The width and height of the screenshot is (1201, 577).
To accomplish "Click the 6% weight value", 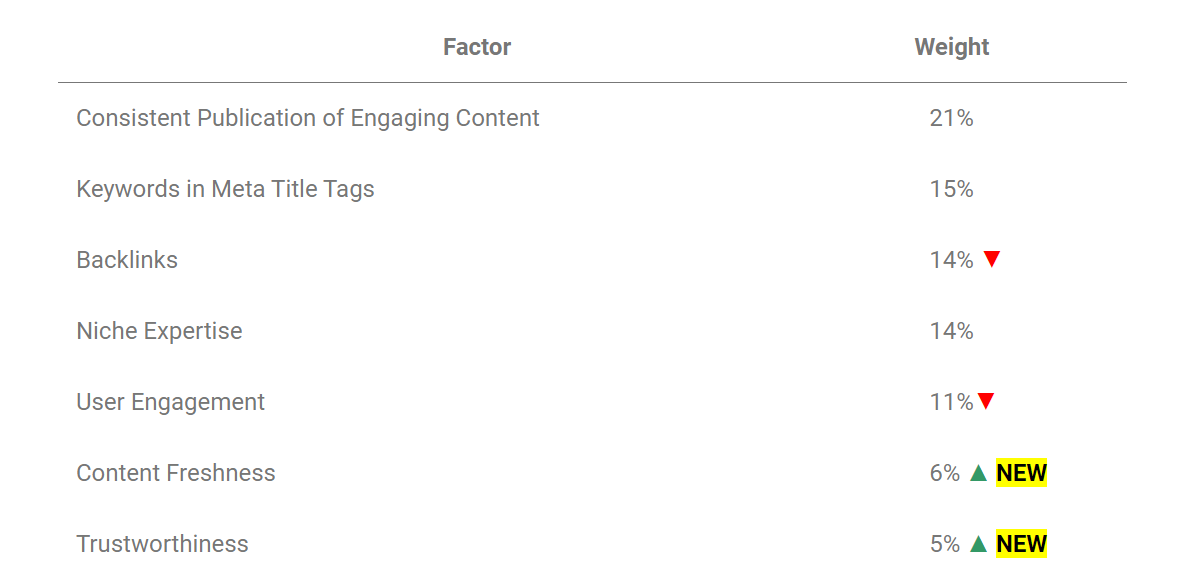I will pyautogui.click(x=944, y=473).
